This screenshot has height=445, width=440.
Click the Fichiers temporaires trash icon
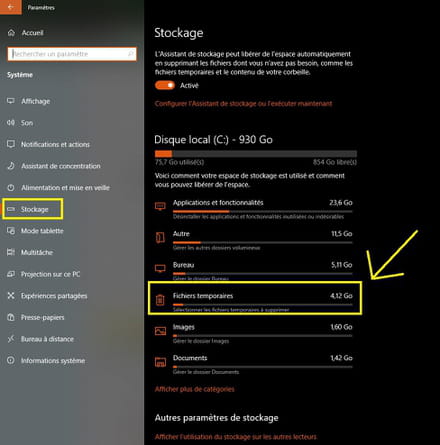point(160,300)
